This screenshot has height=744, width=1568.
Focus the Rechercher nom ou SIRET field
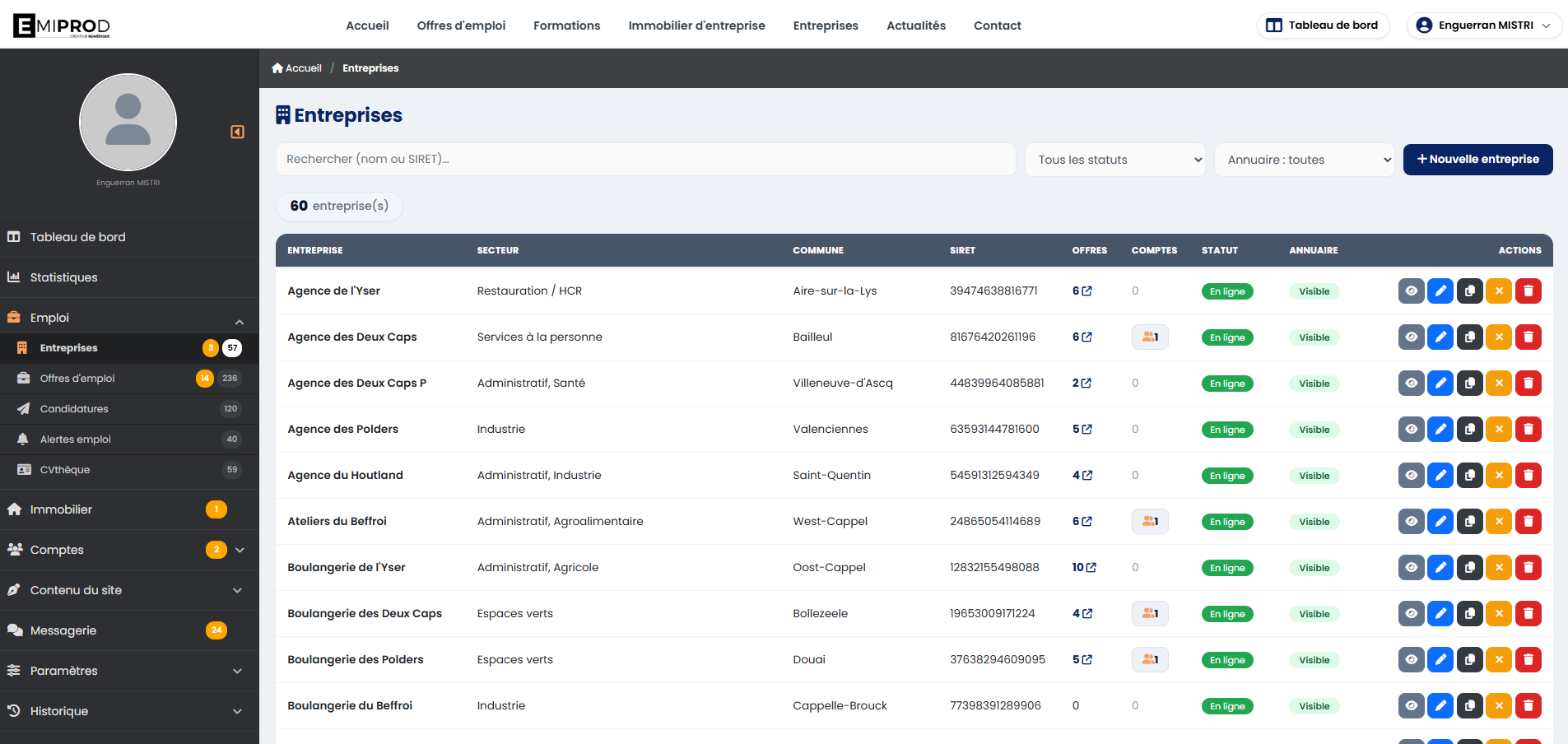(x=645, y=160)
